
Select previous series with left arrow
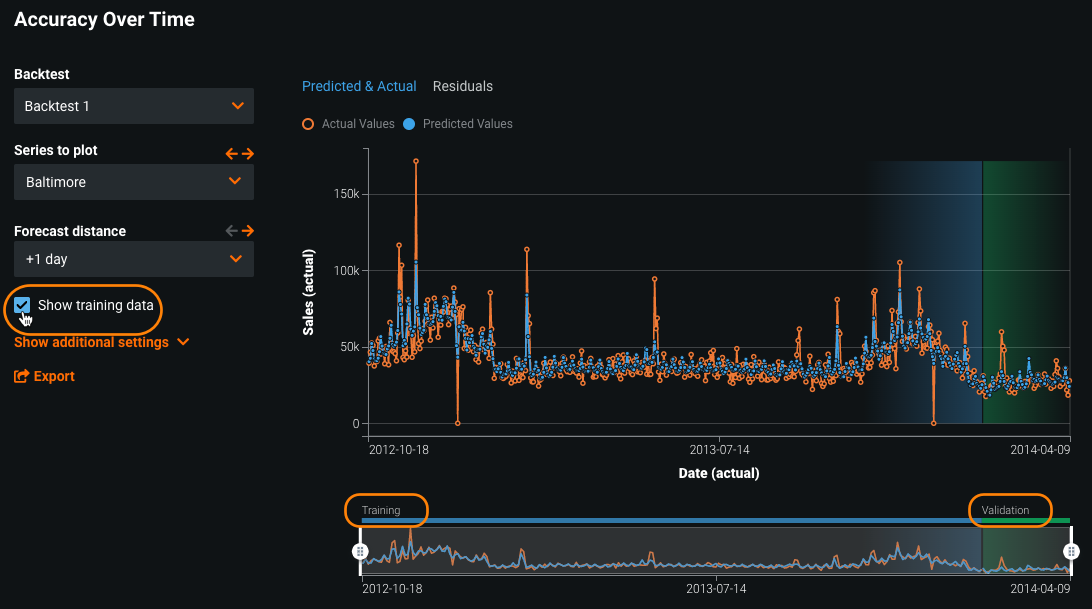[232, 154]
